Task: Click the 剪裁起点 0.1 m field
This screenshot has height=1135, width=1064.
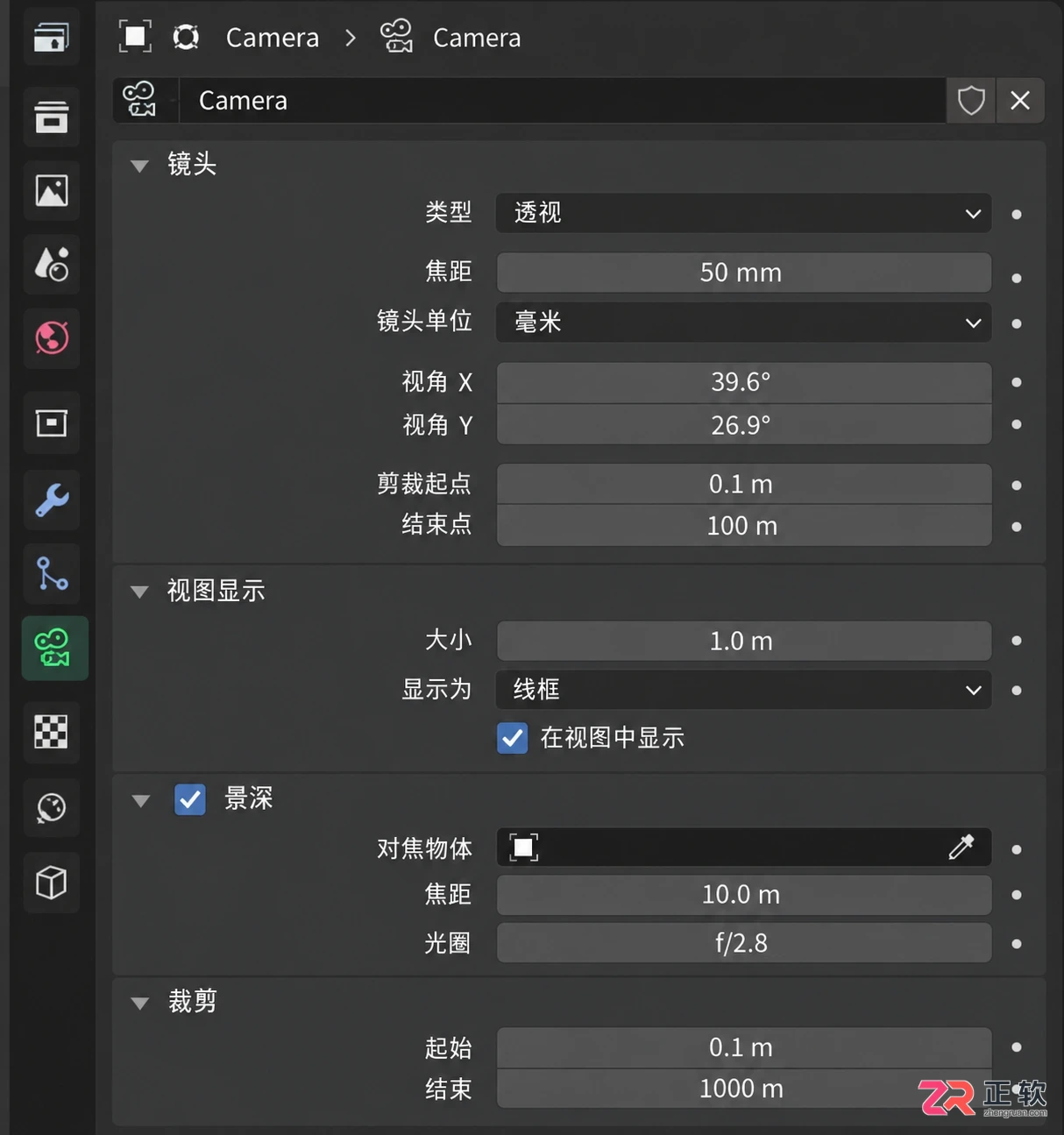Action: coord(744,484)
